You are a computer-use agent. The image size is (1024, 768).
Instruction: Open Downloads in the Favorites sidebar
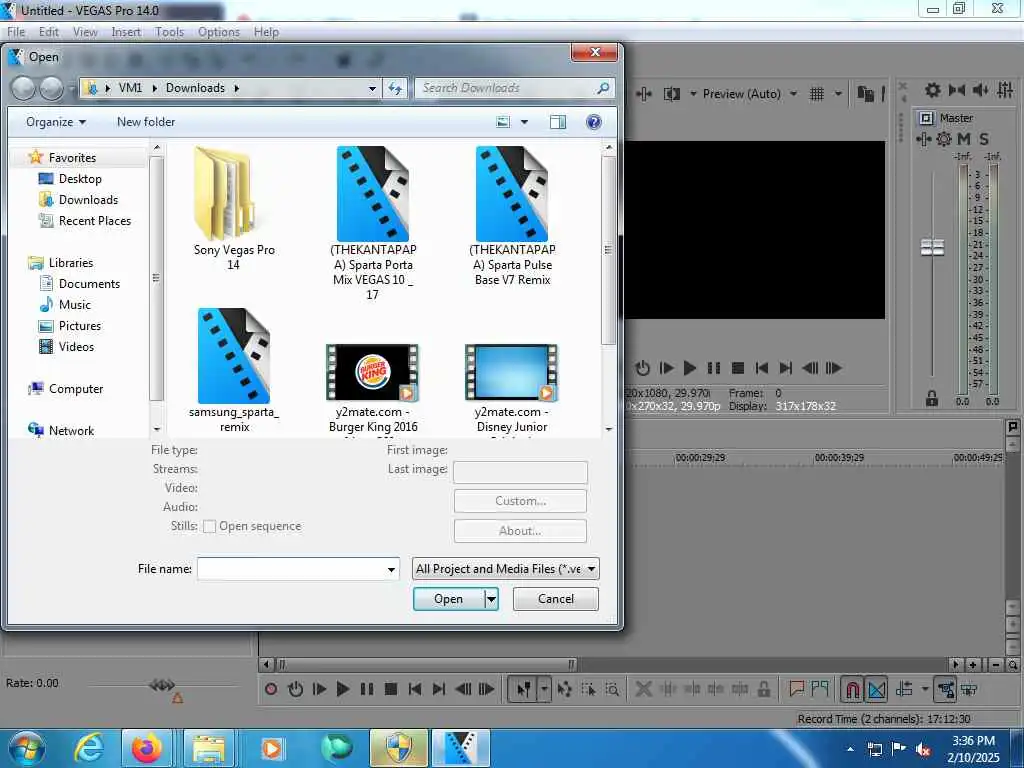pos(88,200)
